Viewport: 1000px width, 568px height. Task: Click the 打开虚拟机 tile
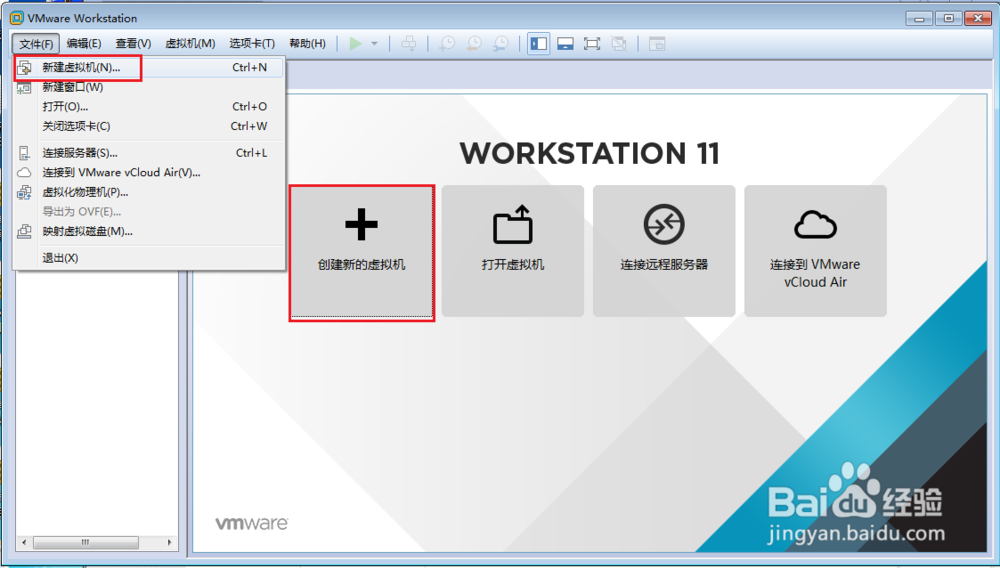pyautogui.click(x=513, y=251)
